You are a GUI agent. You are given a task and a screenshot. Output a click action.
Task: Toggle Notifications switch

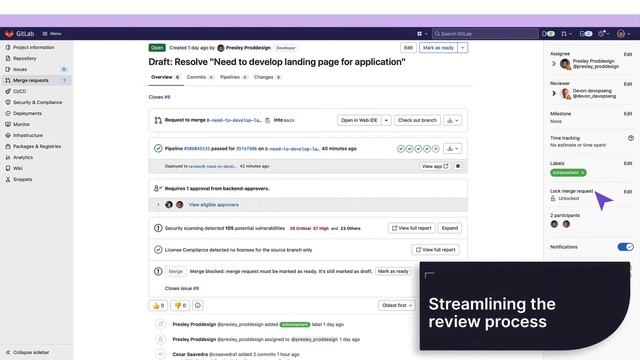(625, 247)
